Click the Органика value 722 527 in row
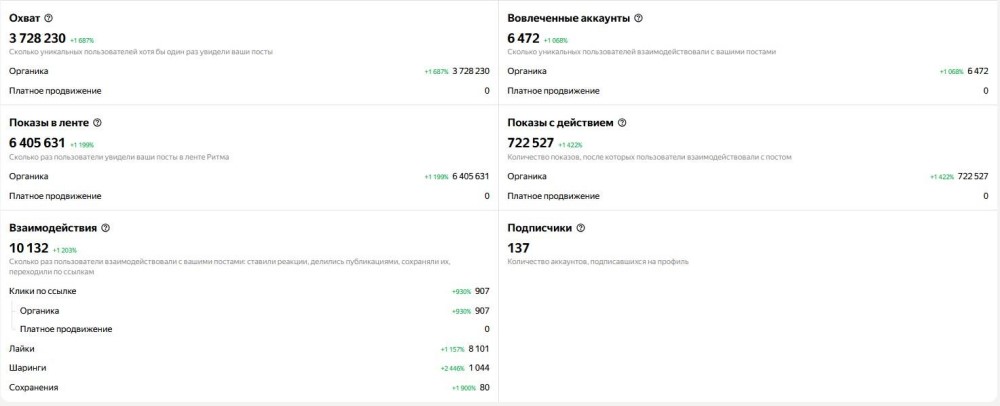The width and height of the screenshot is (1000, 406). pos(973,177)
